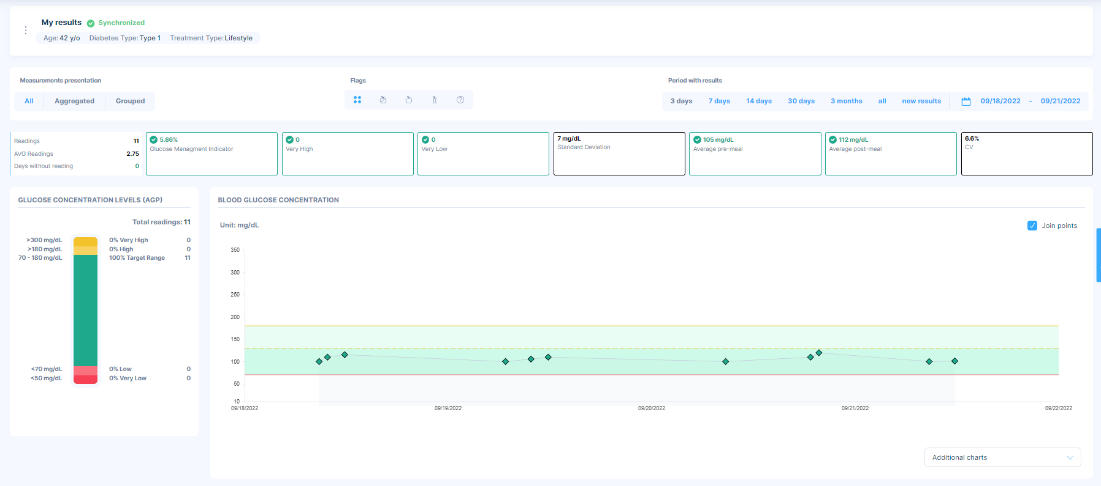1101x486 pixels.
Task: Click the Days without reading row
Action: point(77,166)
